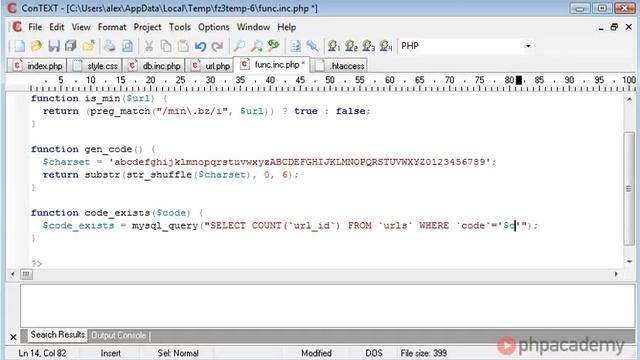
Task: Print the document via printer icon
Action: (109, 46)
